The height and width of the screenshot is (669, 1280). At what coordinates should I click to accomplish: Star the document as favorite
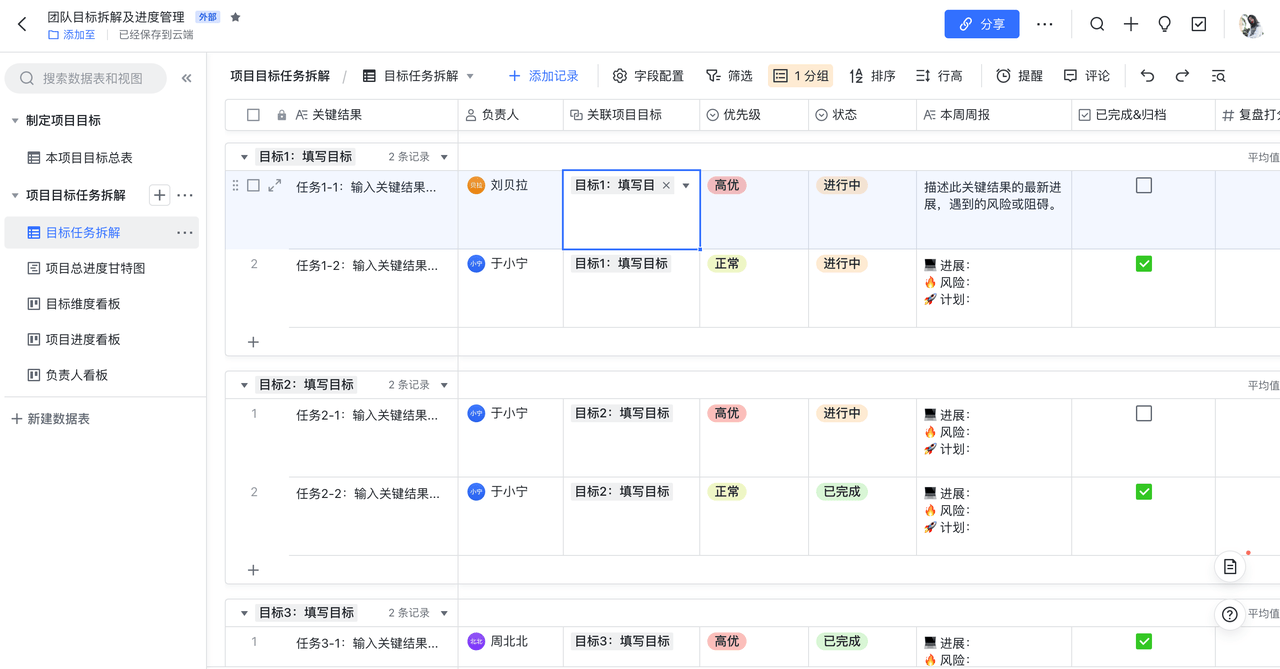[236, 17]
